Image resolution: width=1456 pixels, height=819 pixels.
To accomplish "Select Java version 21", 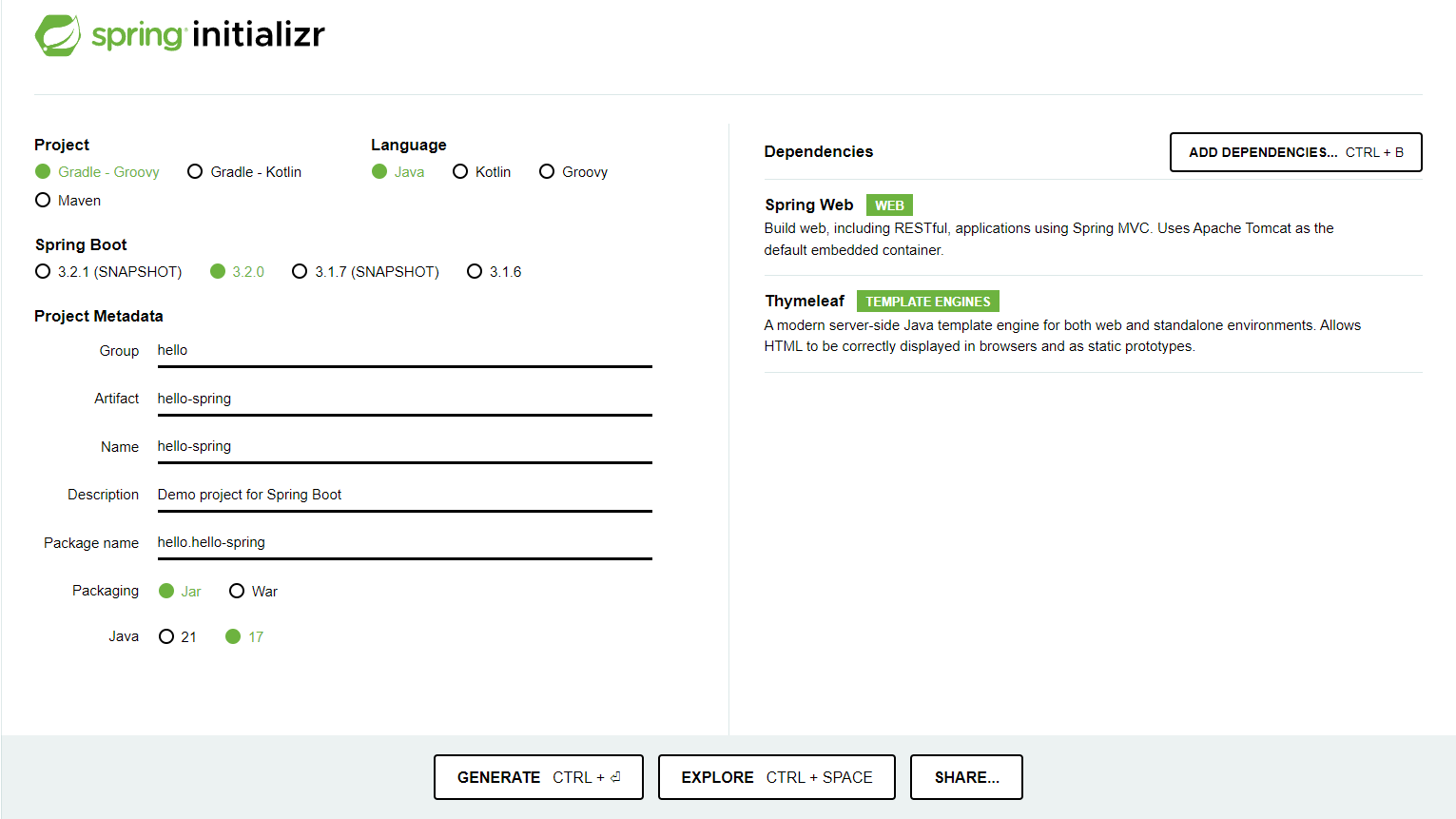I will click(178, 637).
